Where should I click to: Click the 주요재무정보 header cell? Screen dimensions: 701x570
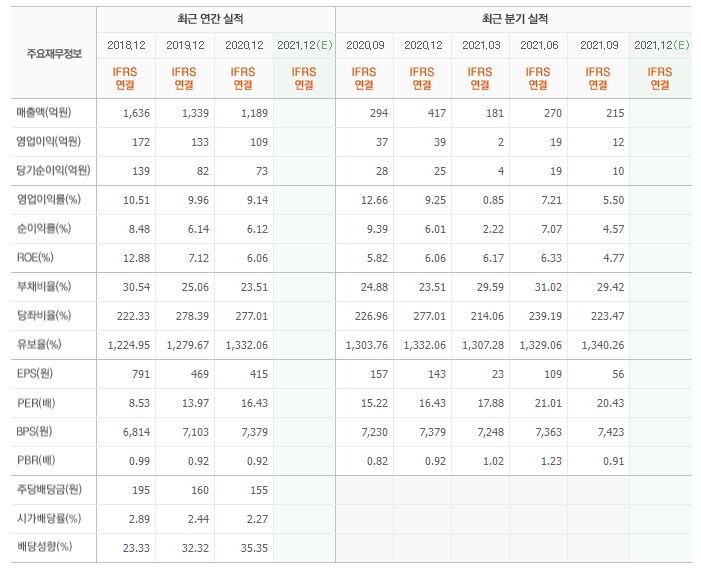point(54,54)
